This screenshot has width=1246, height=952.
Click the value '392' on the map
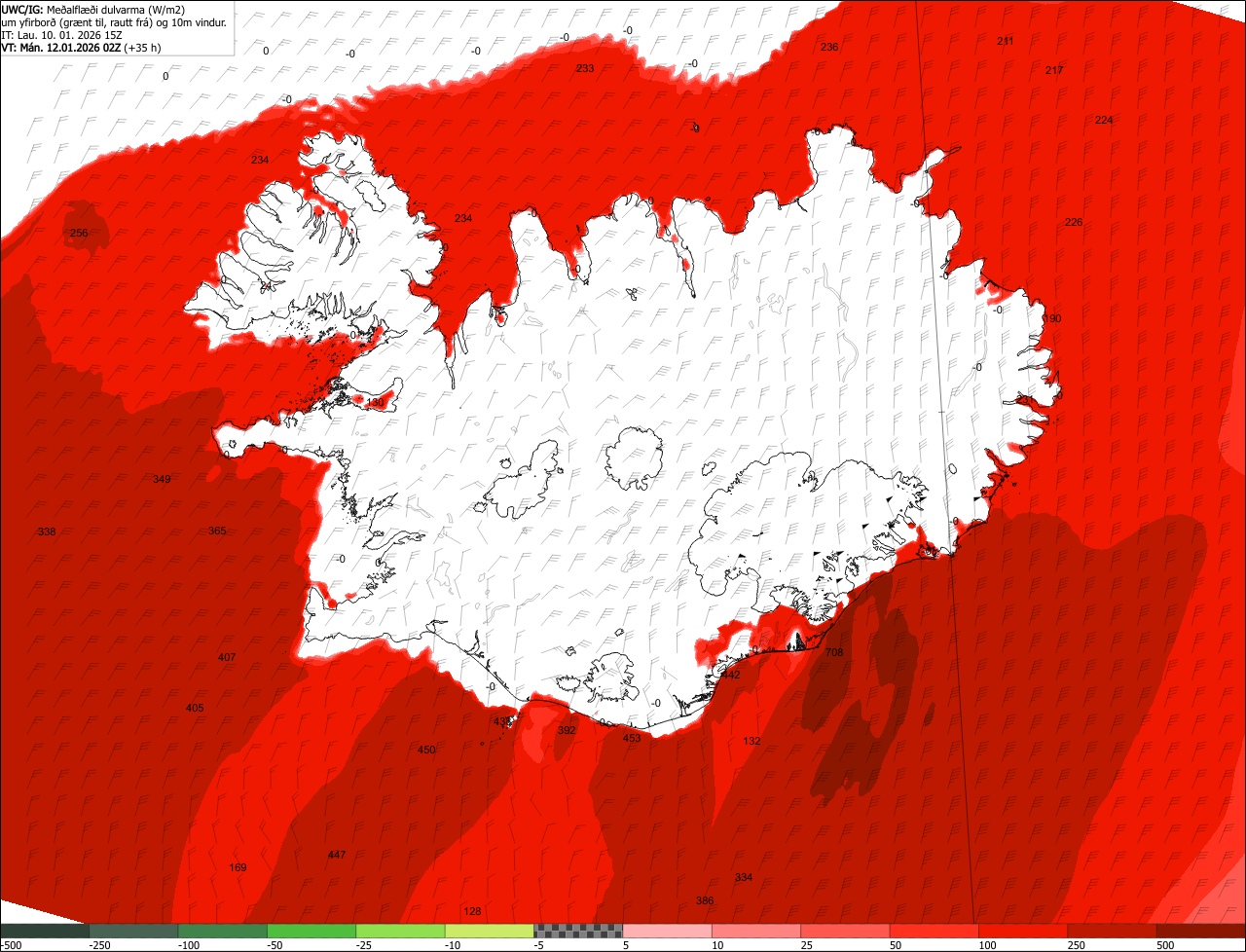click(x=567, y=730)
